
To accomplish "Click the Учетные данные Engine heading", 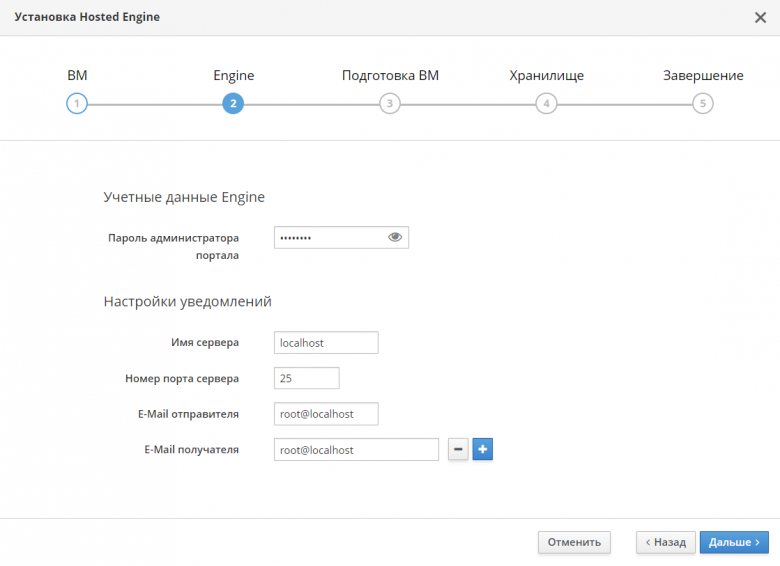I will pyautogui.click(x=184, y=197).
